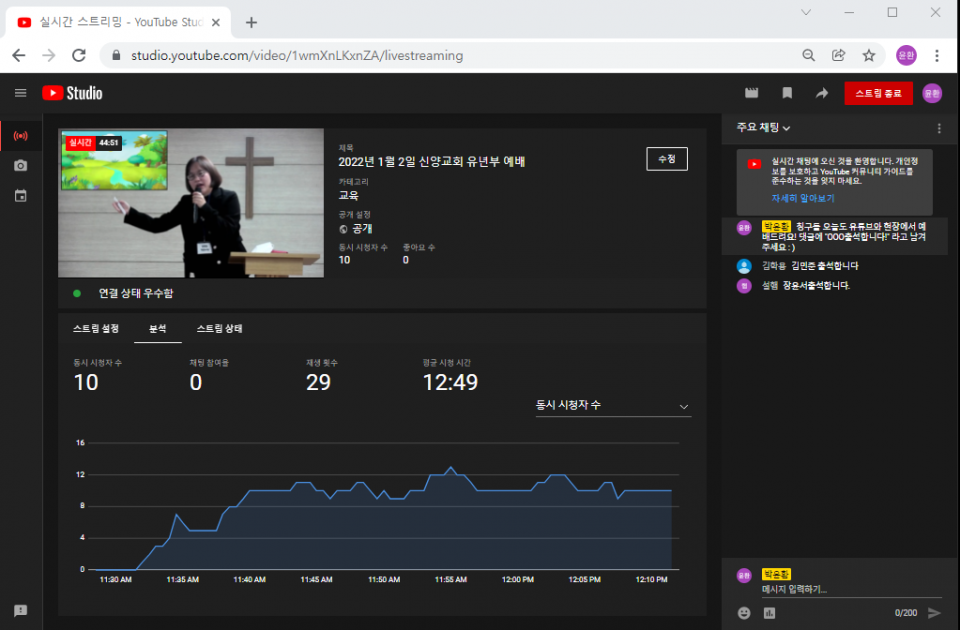Click the bookmark highlight icon in header
The width and height of the screenshot is (960, 630).
(787, 93)
